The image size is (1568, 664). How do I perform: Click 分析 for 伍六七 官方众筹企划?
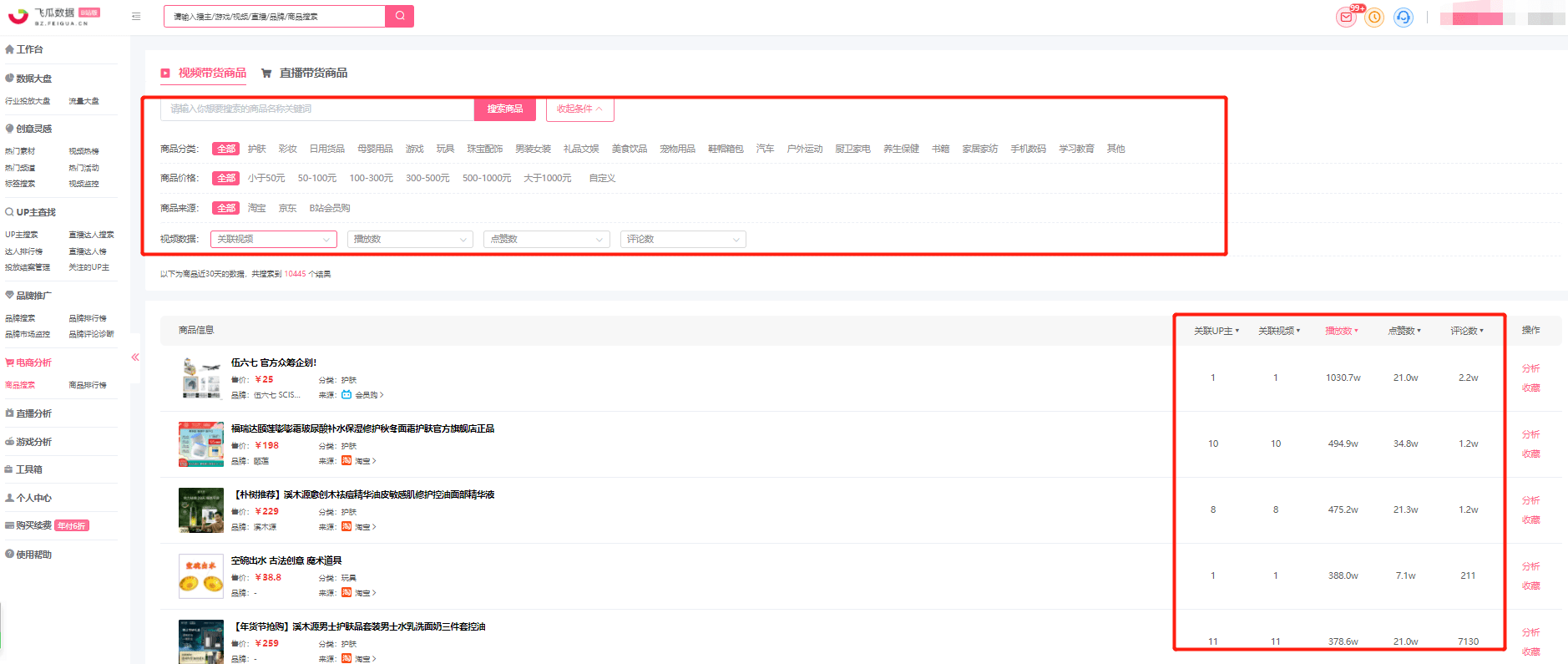click(x=1530, y=368)
